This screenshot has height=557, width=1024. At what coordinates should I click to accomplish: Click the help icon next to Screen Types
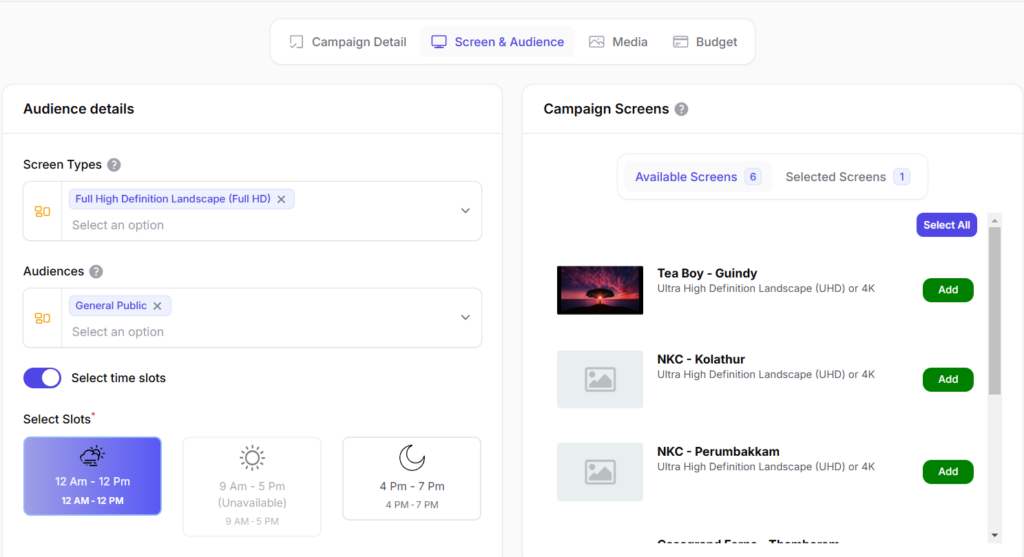click(114, 165)
